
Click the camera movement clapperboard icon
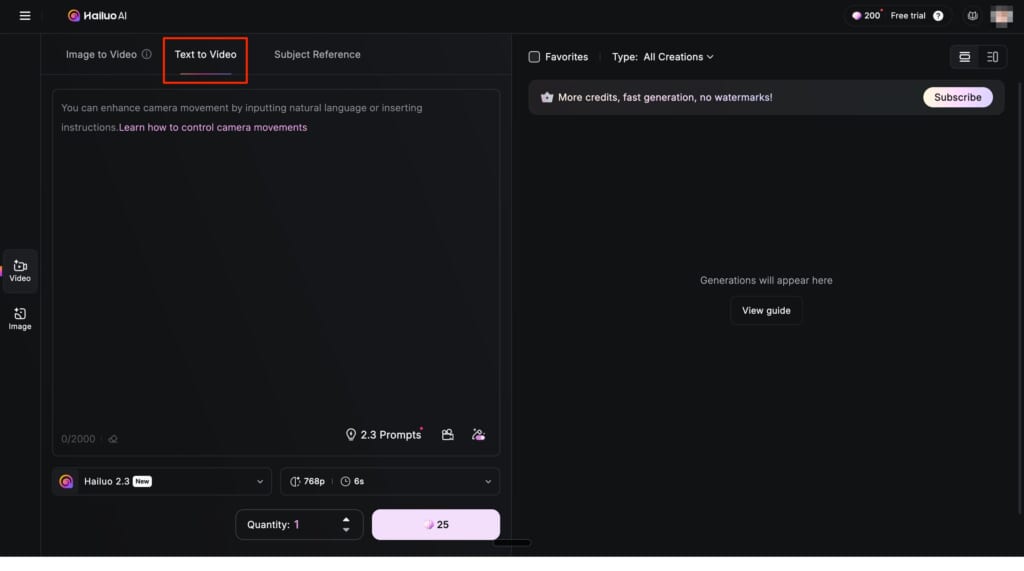448,435
